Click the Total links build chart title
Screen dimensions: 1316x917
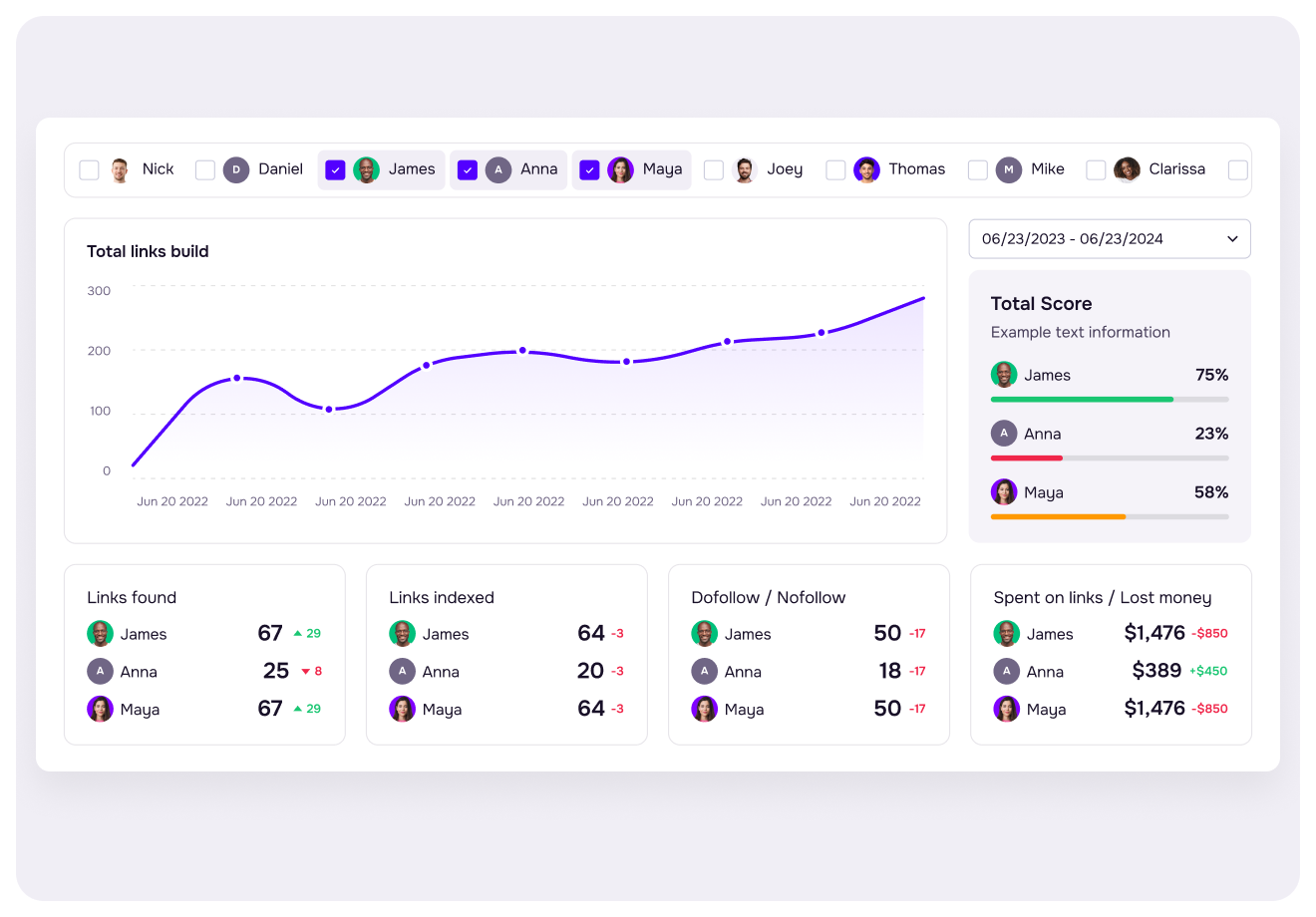148,252
